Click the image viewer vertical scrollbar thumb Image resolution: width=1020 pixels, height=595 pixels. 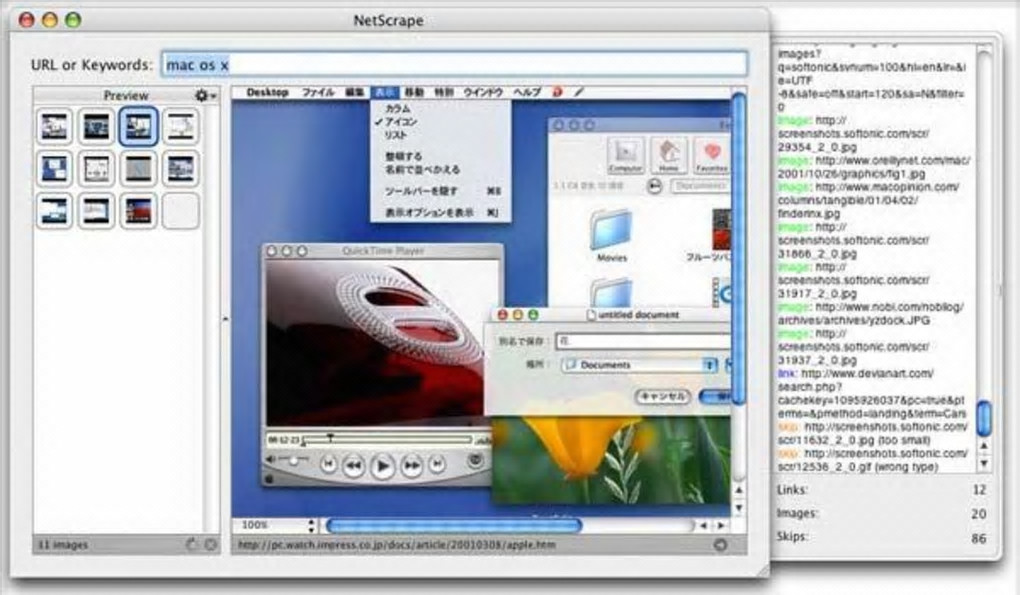[738, 250]
